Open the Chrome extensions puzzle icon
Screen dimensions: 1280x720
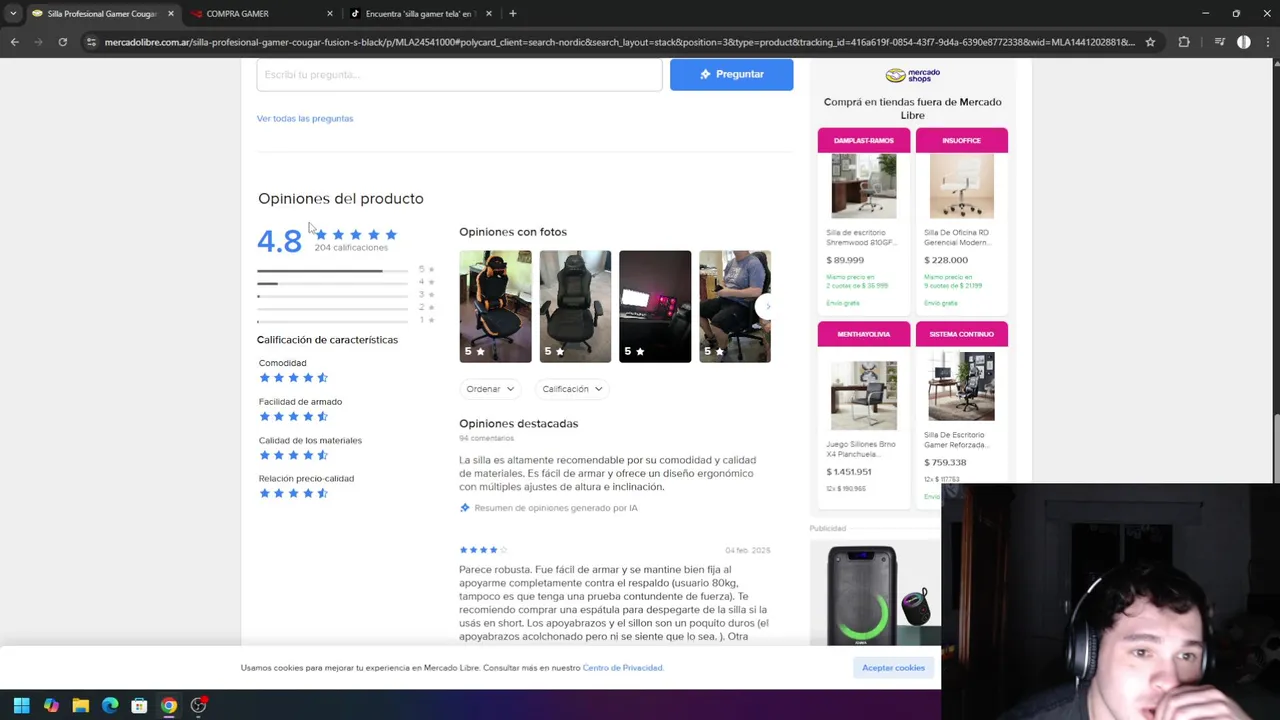[x=1184, y=42]
